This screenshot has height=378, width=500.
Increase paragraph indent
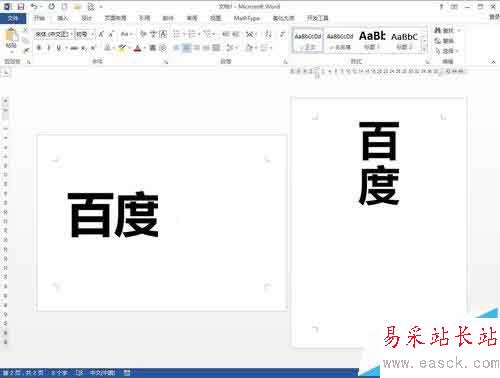pyautogui.click(x=236, y=34)
